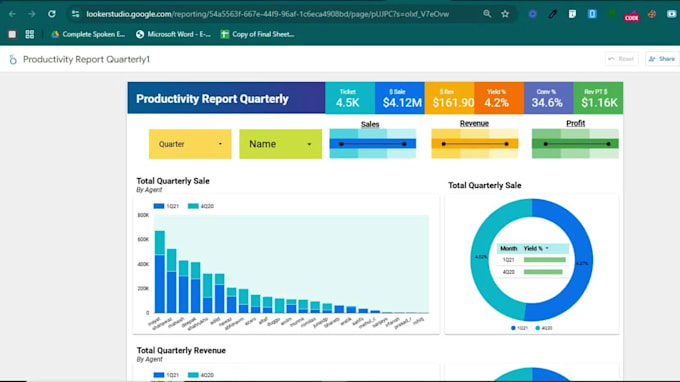680x382 pixels.
Task: Click the $ Rev $161.90 scorecard
Action: point(449,98)
